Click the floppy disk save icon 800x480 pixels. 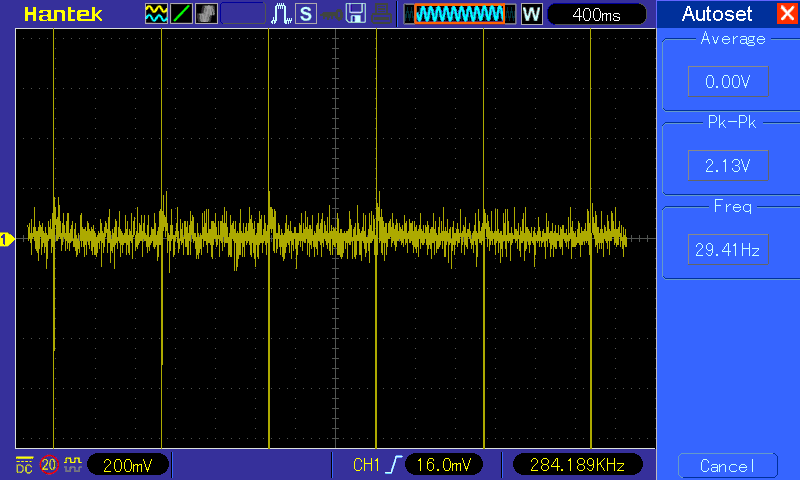356,14
